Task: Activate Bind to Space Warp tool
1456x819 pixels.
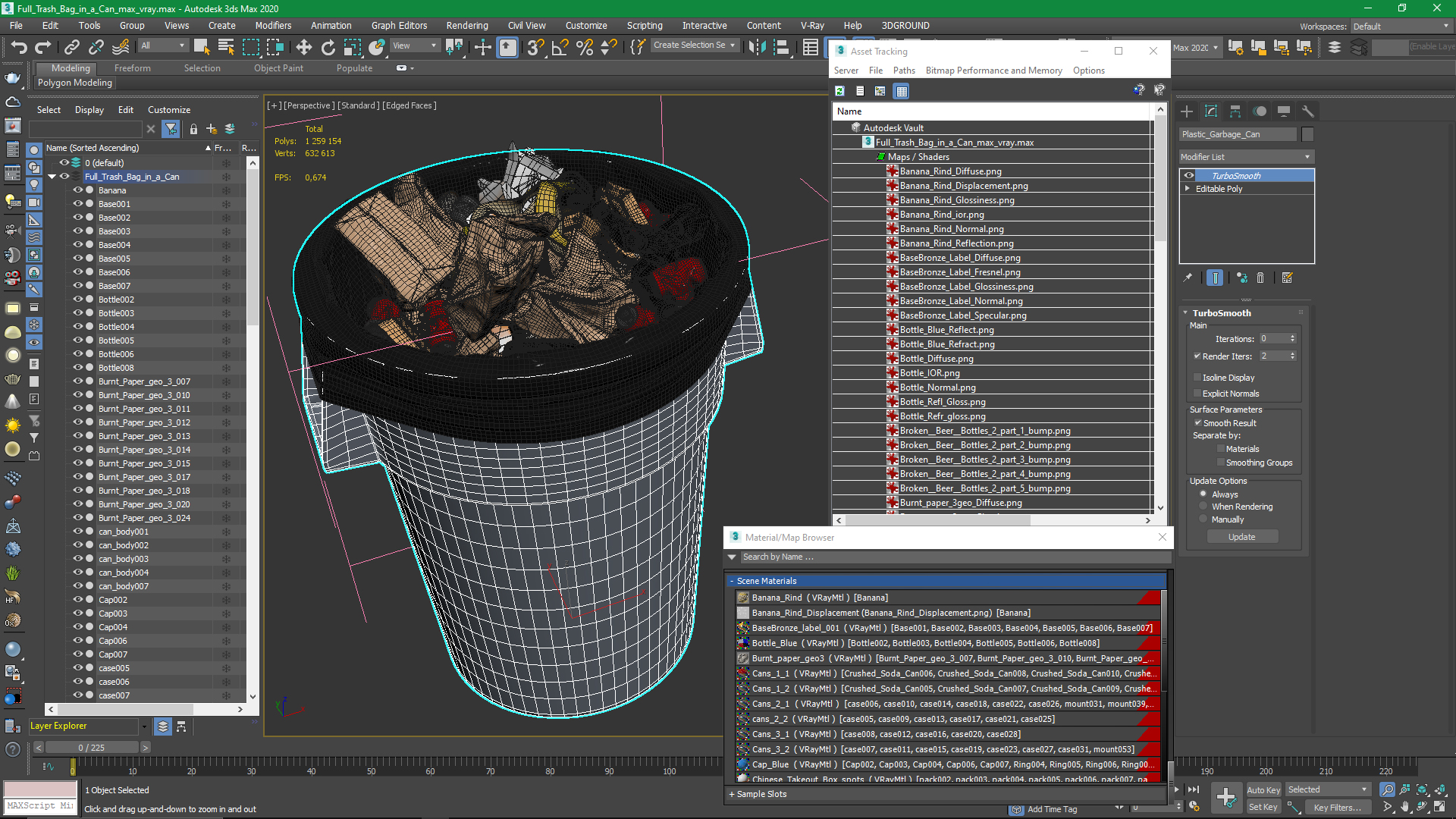Action: click(121, 47)
